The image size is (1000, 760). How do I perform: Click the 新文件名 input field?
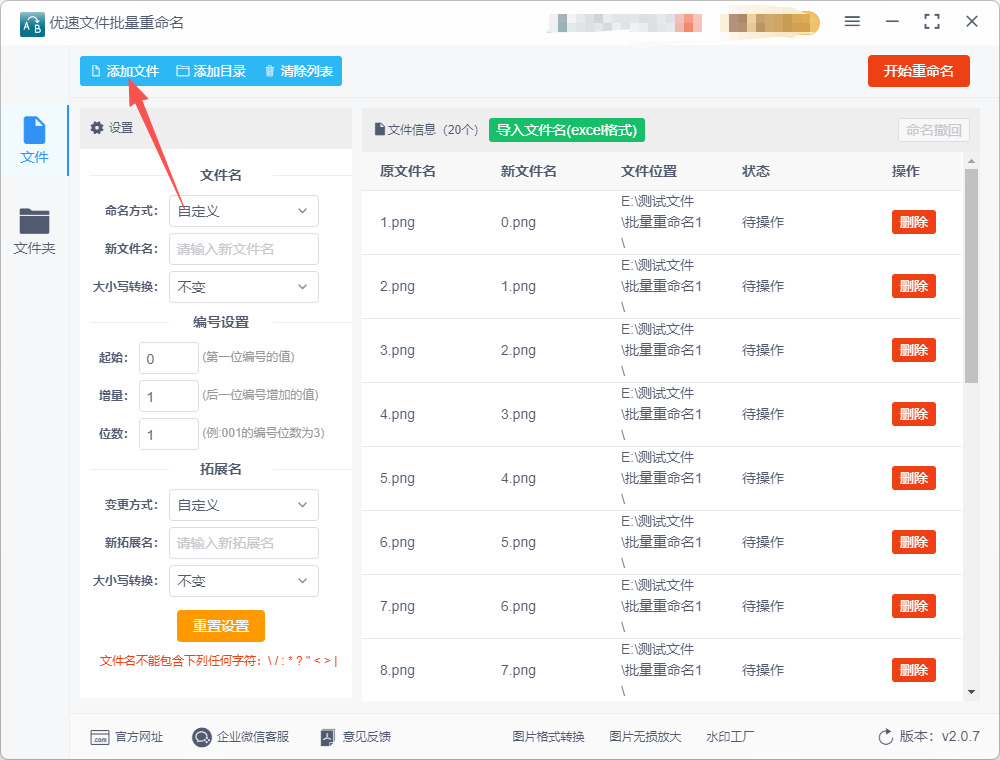243,249
